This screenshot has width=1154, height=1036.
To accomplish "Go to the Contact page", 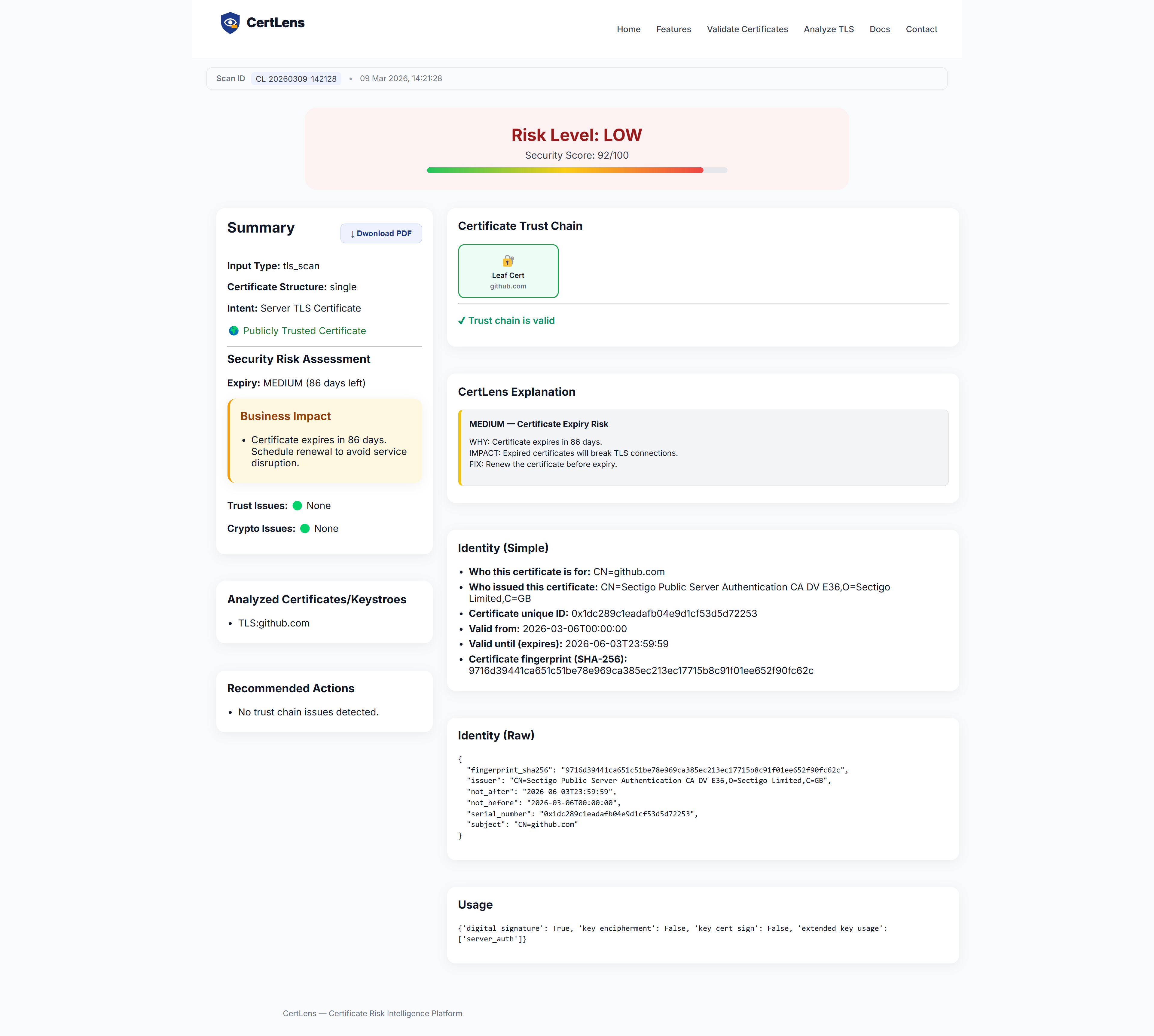I will [921, 29].
